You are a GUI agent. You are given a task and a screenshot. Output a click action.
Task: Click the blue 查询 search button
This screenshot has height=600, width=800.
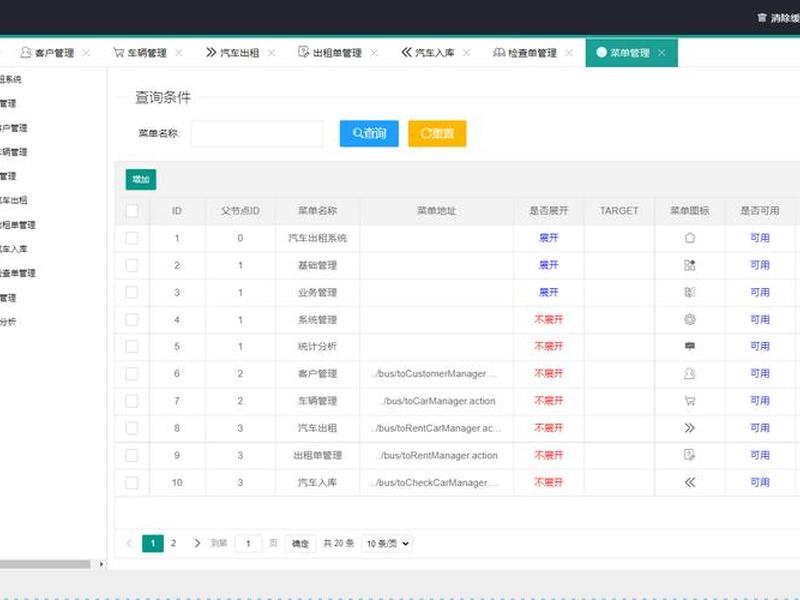point(369,134)
